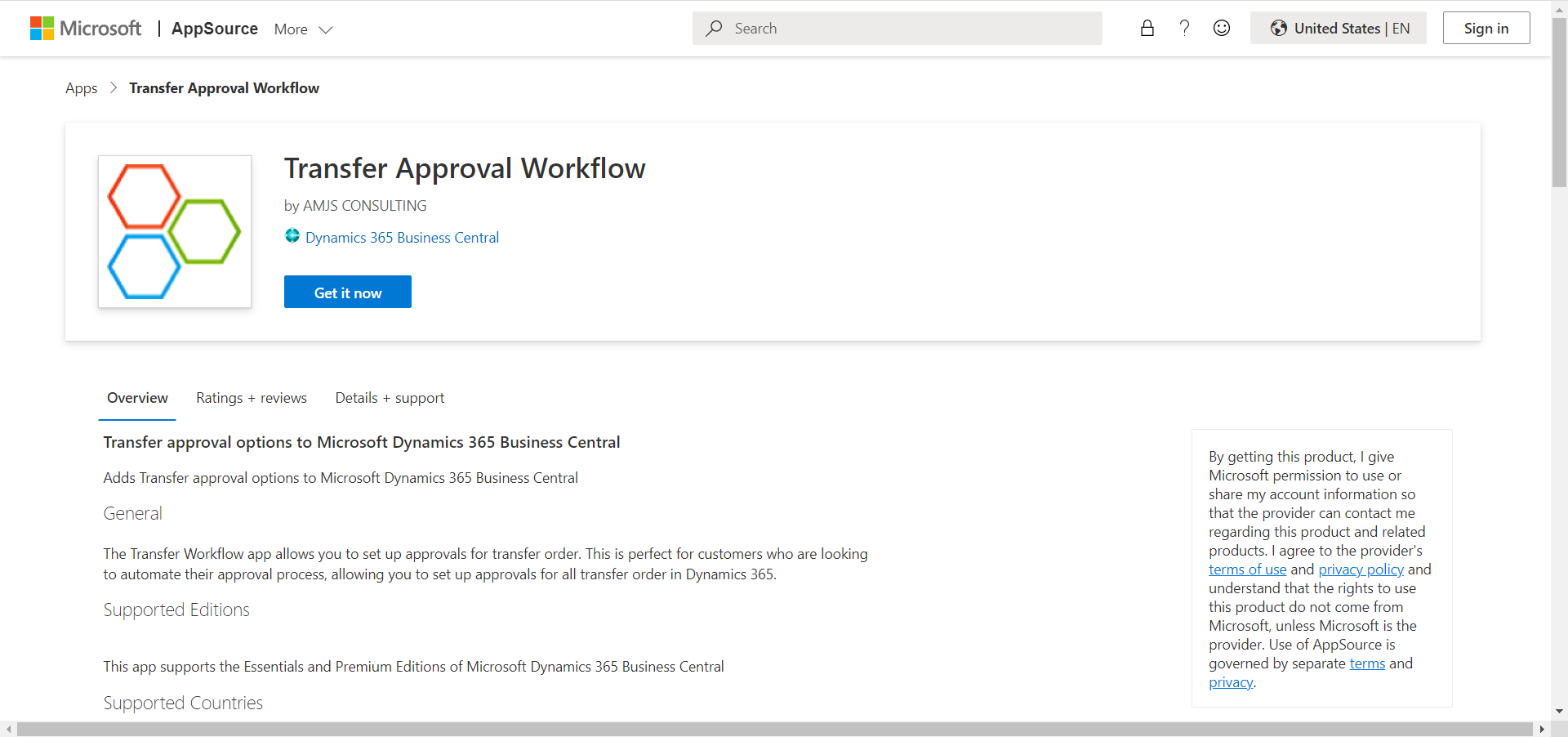Viewport: 1568px width, 737px height.
Task: Click the 'Supported Countries' heading
Action: pos(183,703)
